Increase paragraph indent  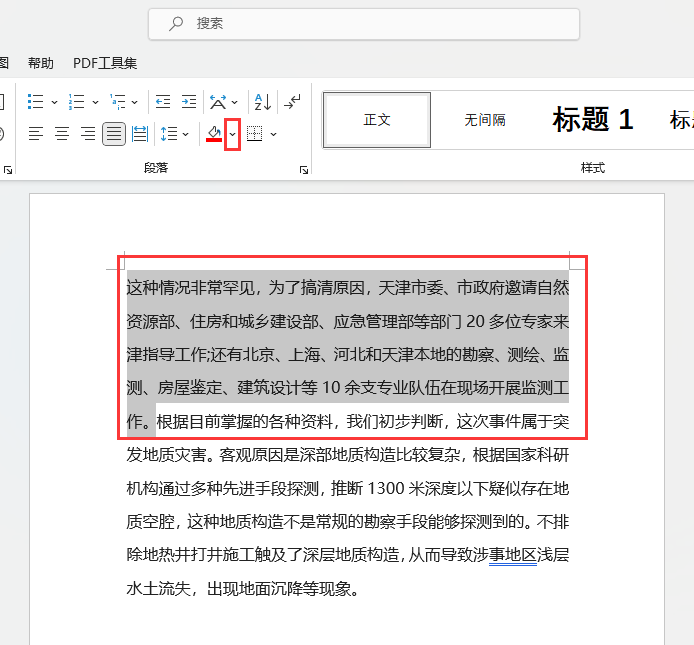coord(189,102)
